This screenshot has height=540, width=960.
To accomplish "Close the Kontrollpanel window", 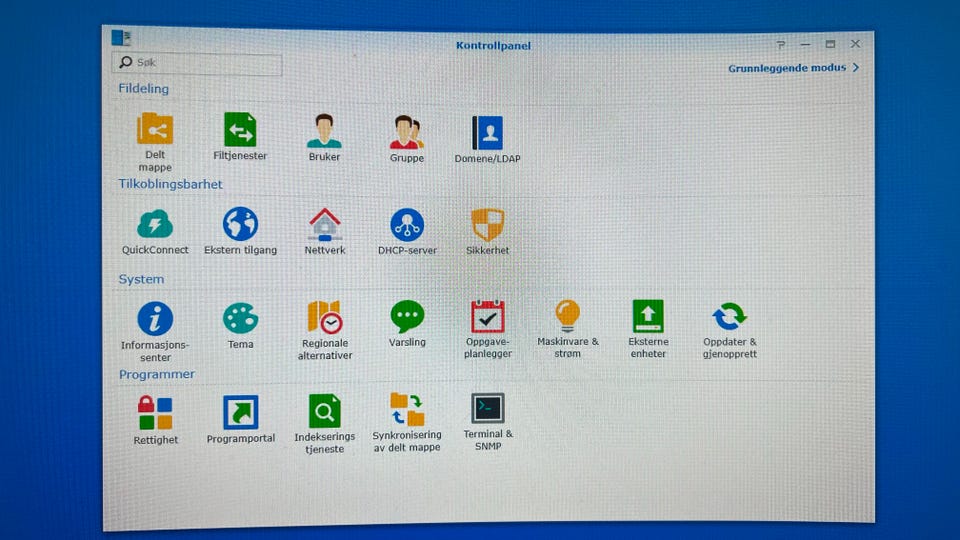I will pos(855,43).
